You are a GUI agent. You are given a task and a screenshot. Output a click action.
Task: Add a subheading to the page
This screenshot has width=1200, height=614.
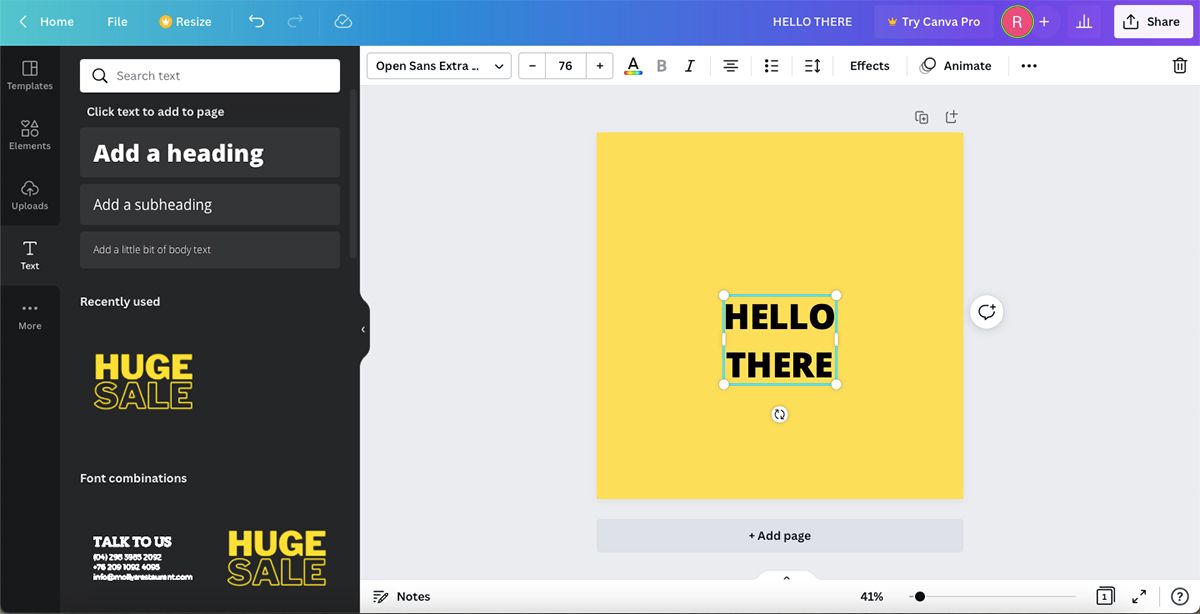pos(210,204)
